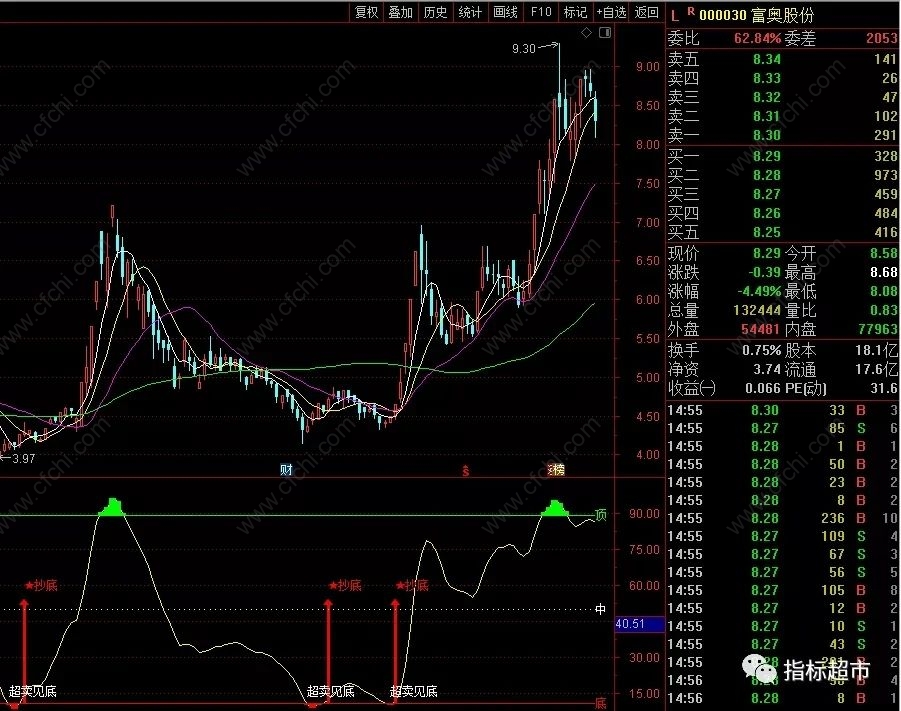Click the 顶 label on indicator line
This screenshot has height=711, width=901.
click(600, 515)
